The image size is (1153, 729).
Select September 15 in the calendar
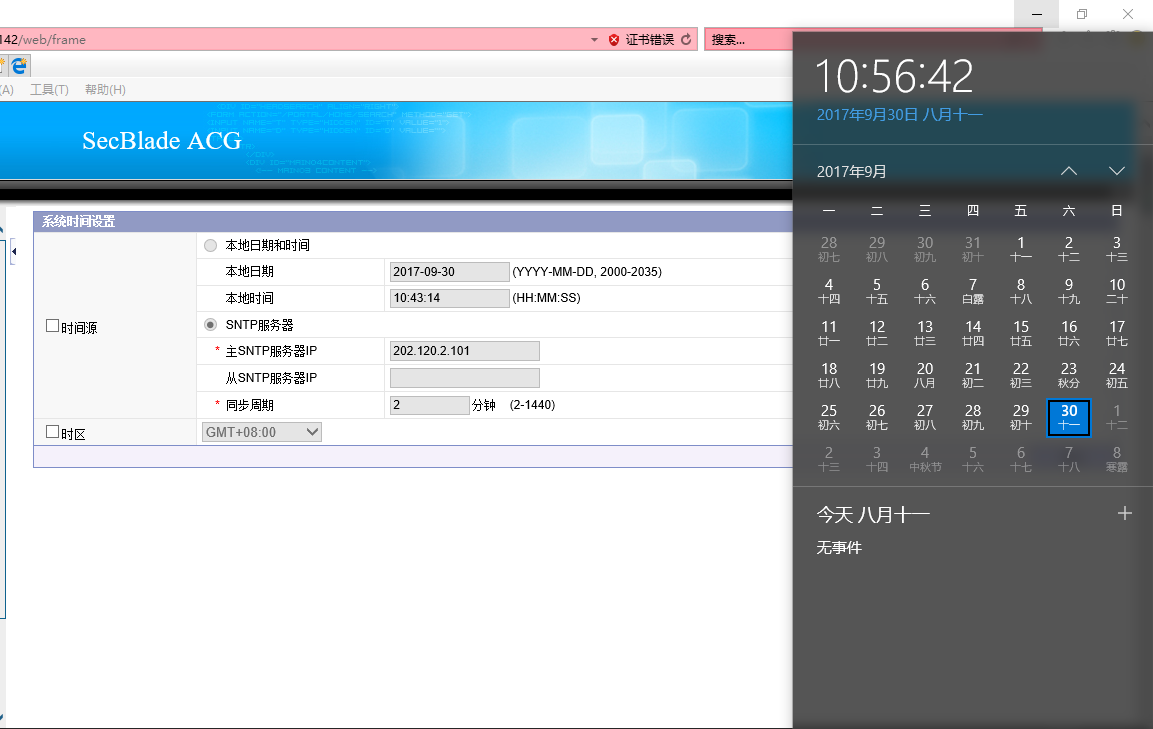point(1021,333)
